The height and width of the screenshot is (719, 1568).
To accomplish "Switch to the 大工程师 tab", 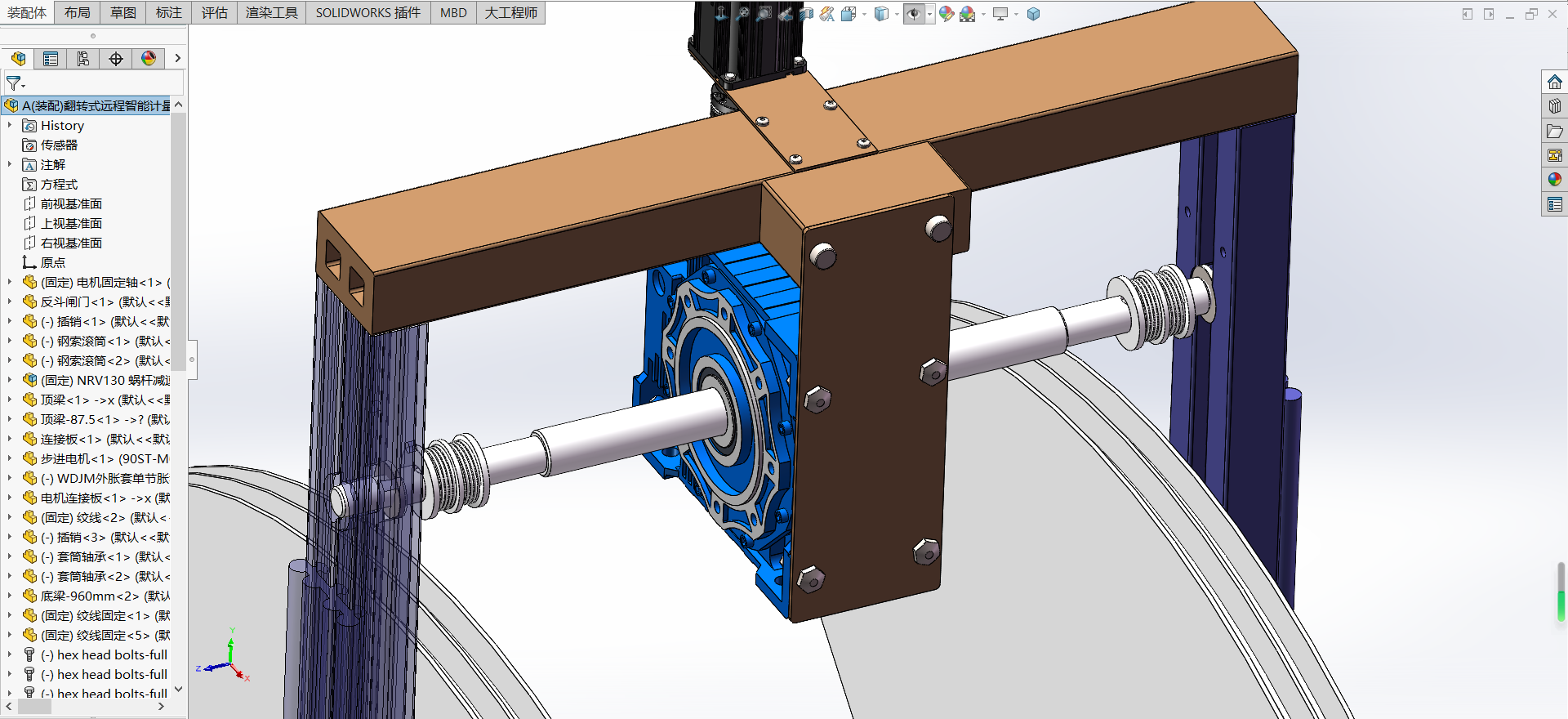I will [x=511, y=12].
